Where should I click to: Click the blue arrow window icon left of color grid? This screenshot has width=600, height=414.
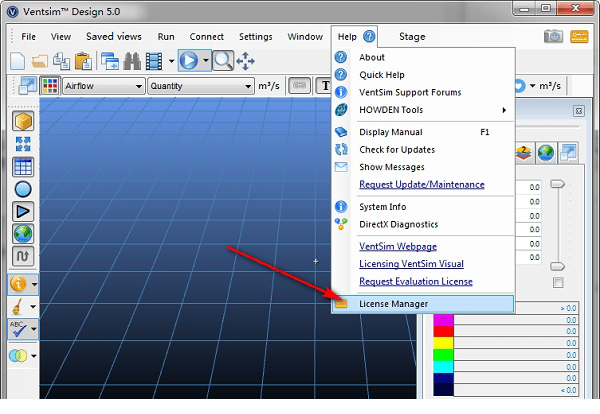pos(28,85)
